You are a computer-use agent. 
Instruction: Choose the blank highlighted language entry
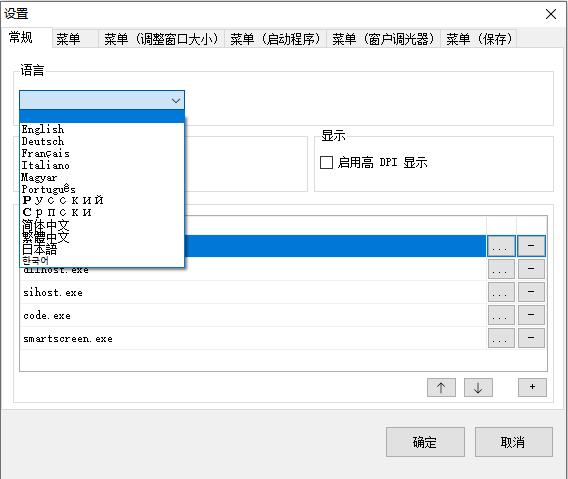[x=102, y=117]
